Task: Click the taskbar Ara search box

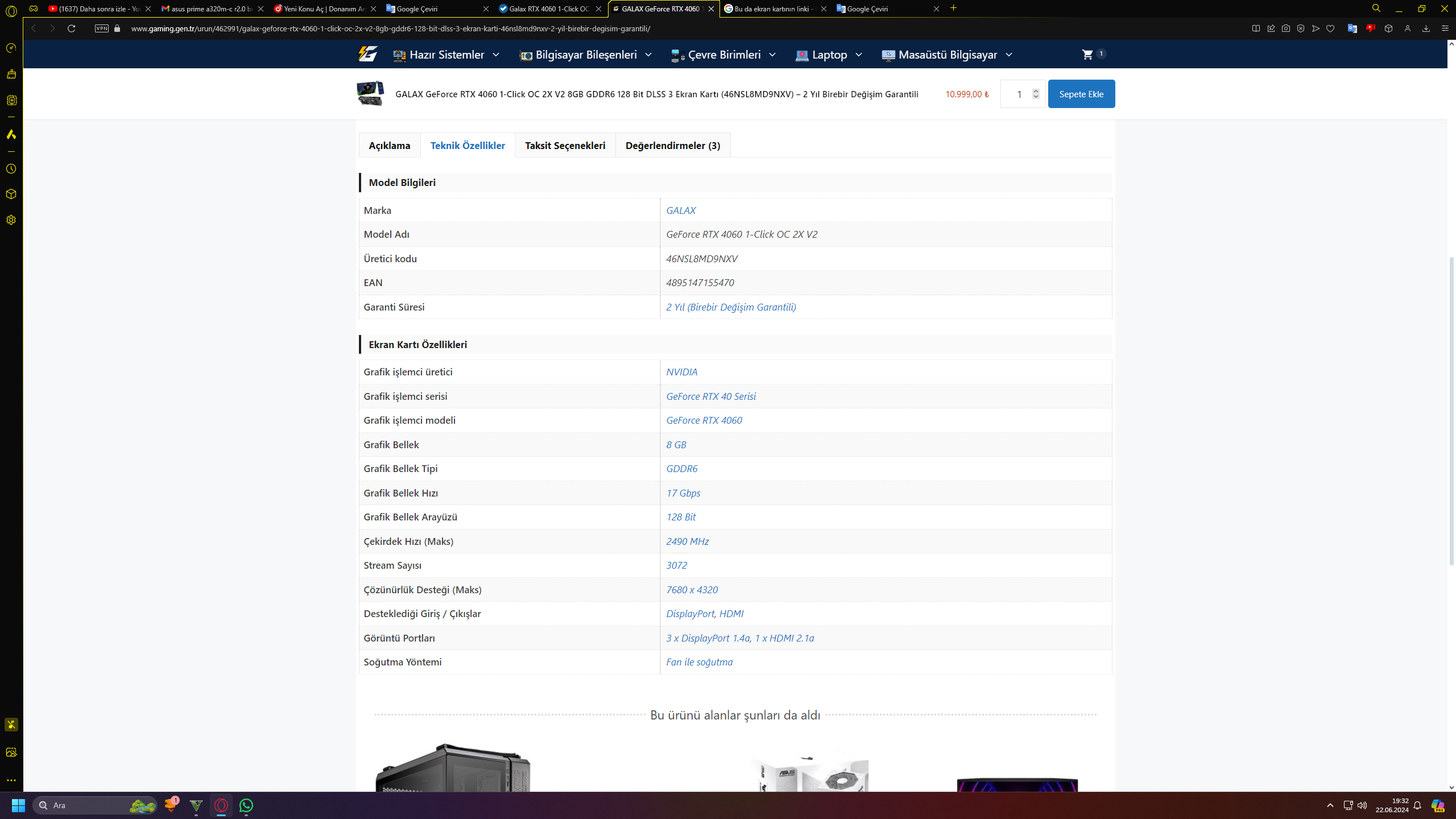Action: tap(94, 805)
